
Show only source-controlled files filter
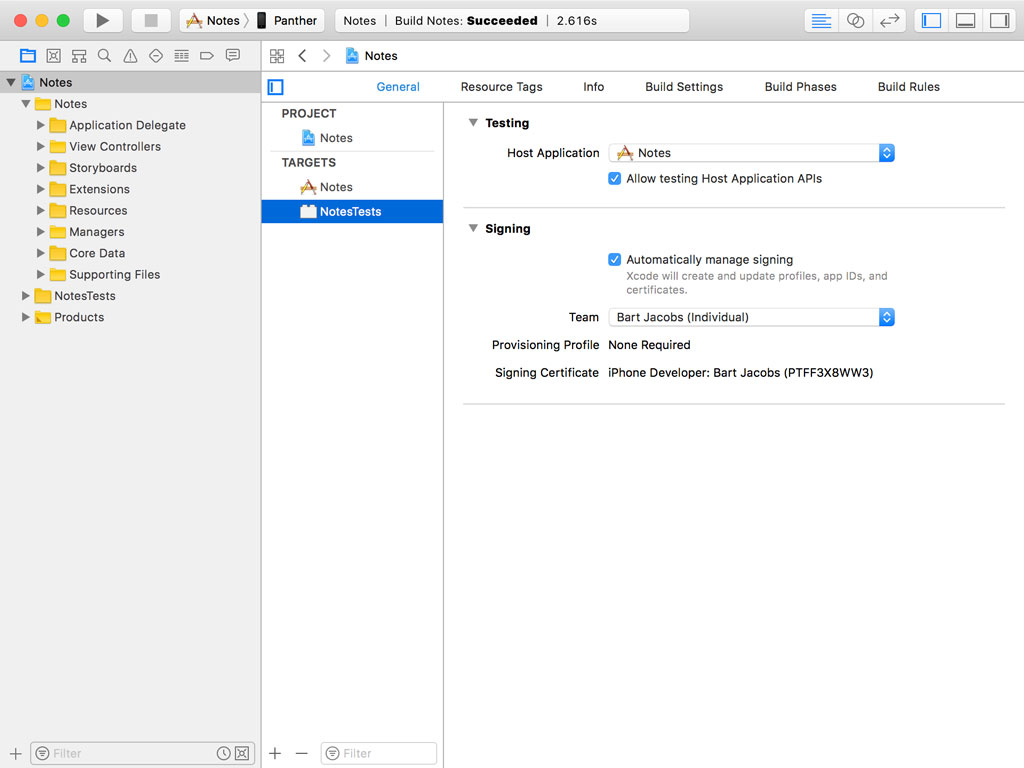click(242, 753)
